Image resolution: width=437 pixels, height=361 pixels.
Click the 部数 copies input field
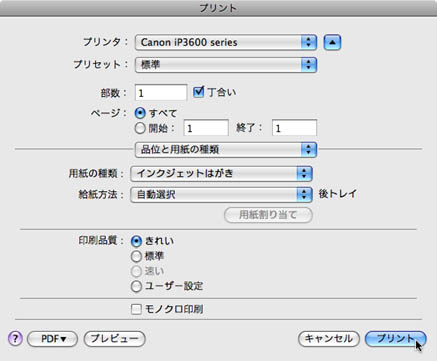[x=161, y=92]
